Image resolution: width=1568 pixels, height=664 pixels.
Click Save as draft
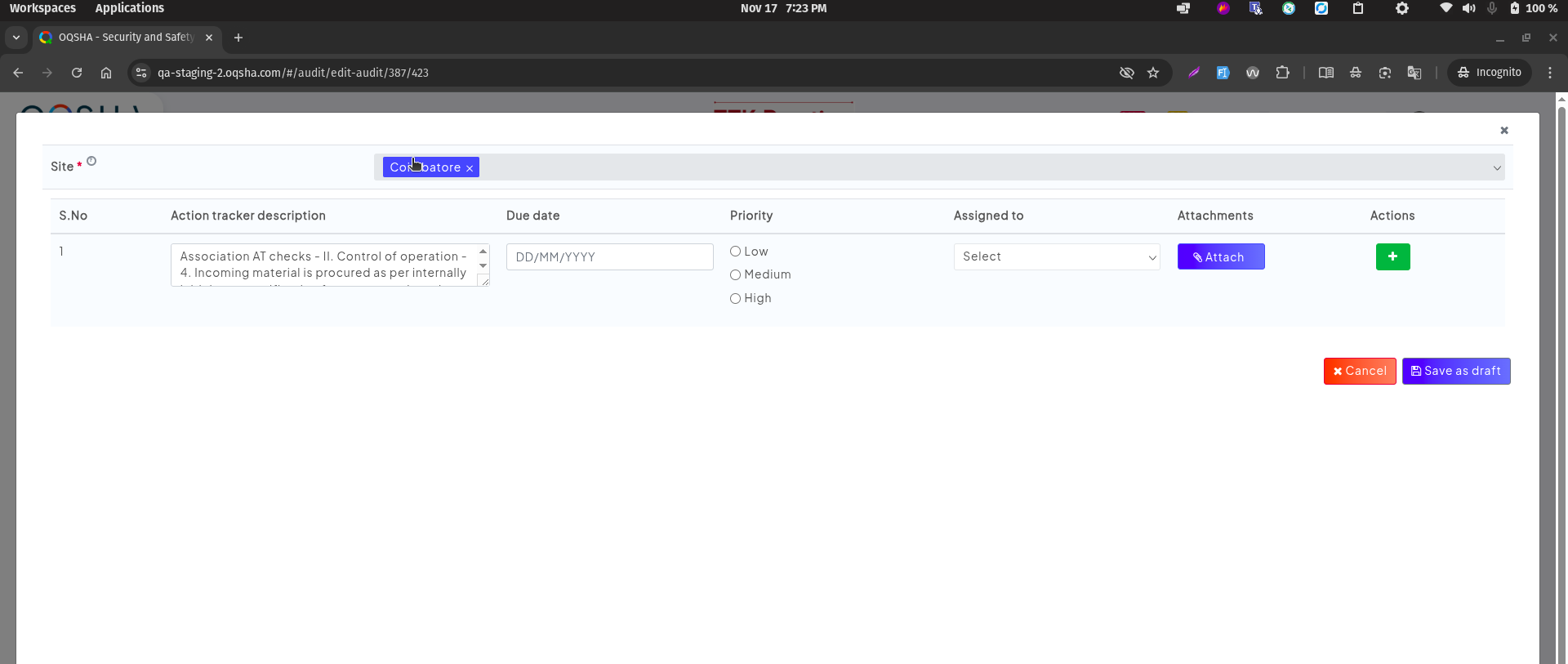1455,371
